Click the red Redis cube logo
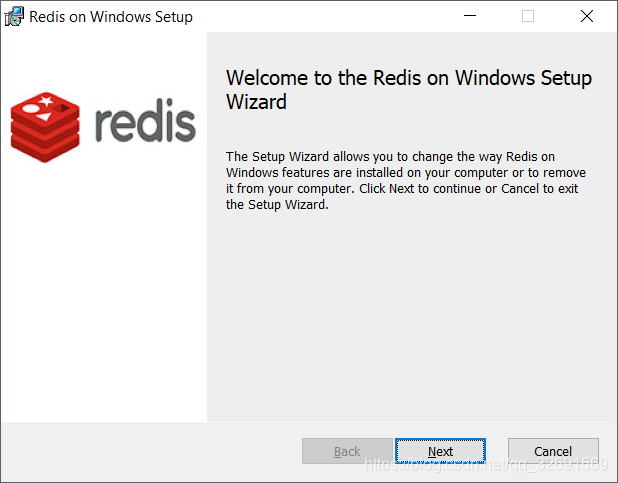 (x=45, y=127)
